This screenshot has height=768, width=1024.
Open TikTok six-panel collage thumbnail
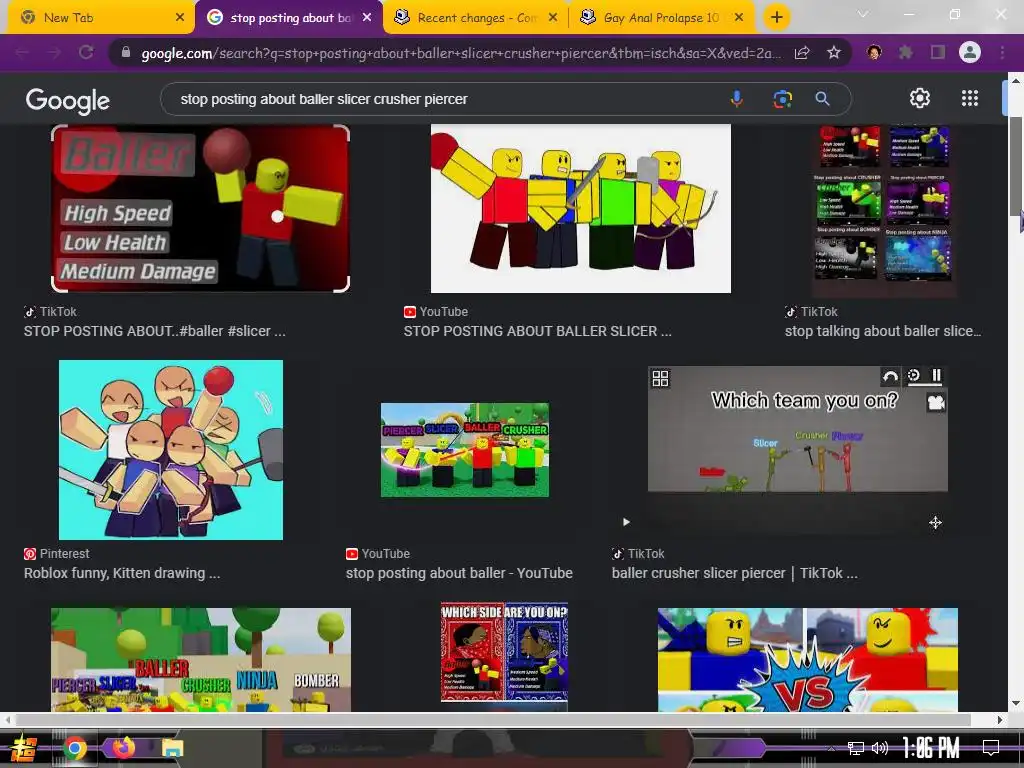[884, 210]
